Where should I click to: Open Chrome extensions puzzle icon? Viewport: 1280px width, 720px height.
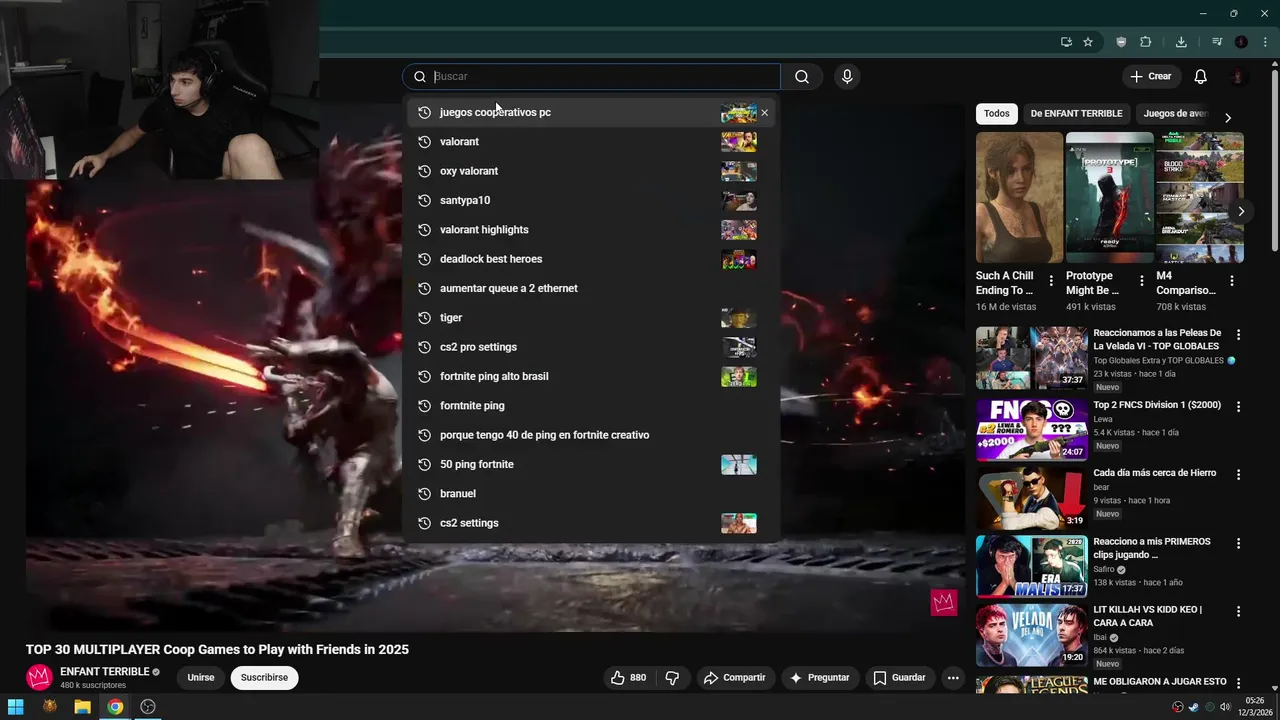[x=1146, y=42]
